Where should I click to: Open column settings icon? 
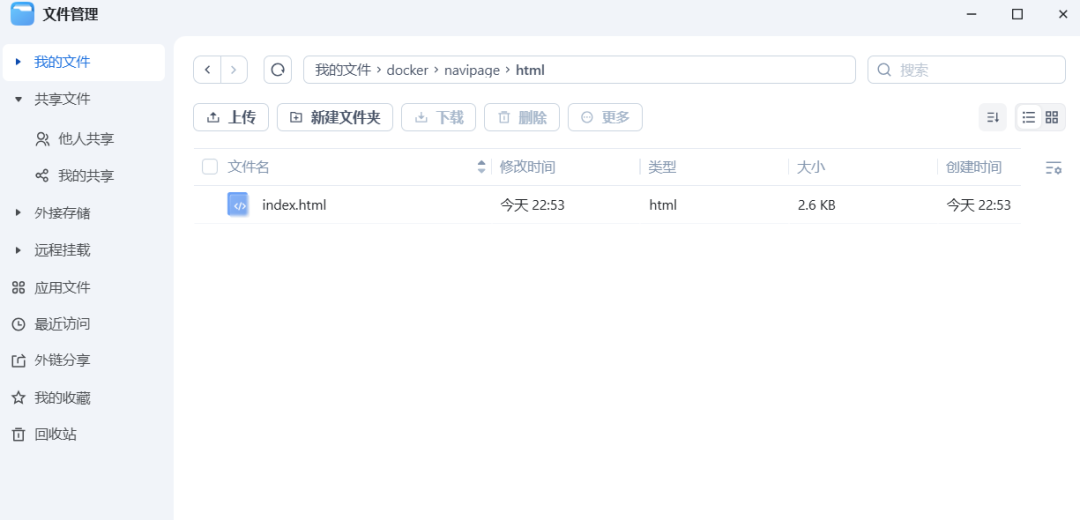coord(1053,168)
